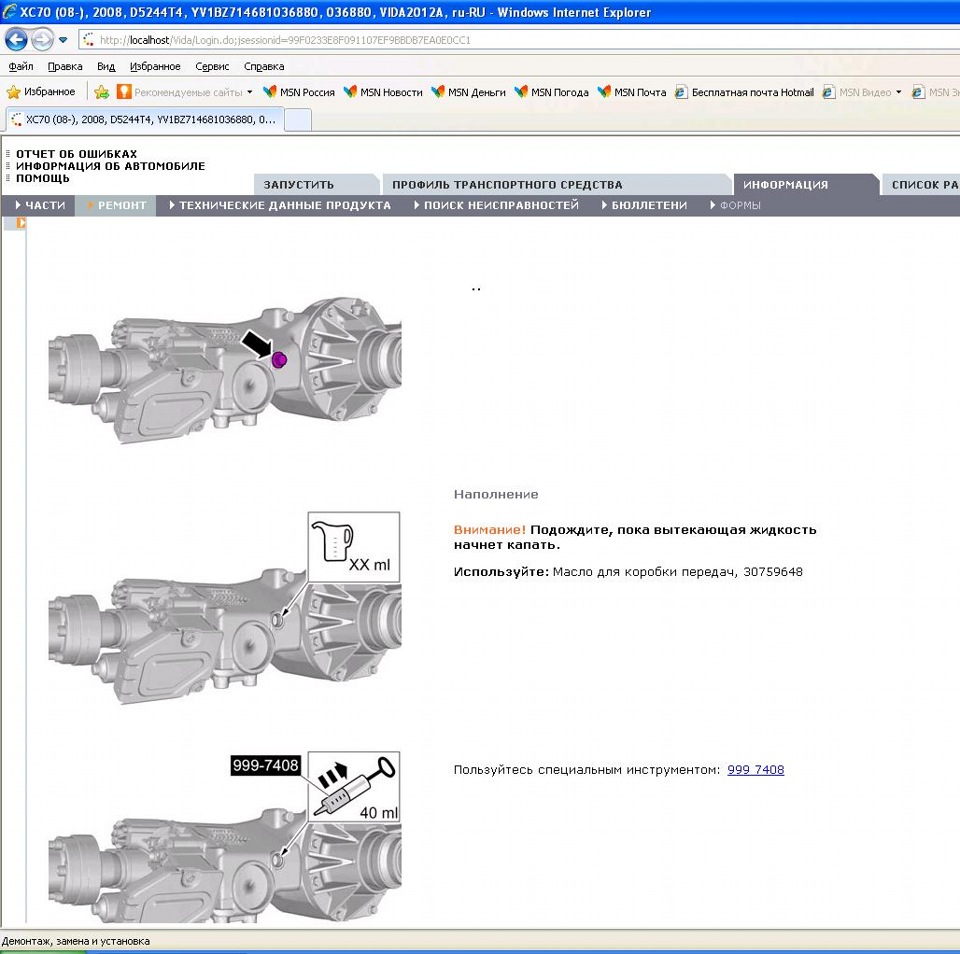Click the browser Forward arrow button
Viewport: 960px width, 954px height.
[42, 40]
